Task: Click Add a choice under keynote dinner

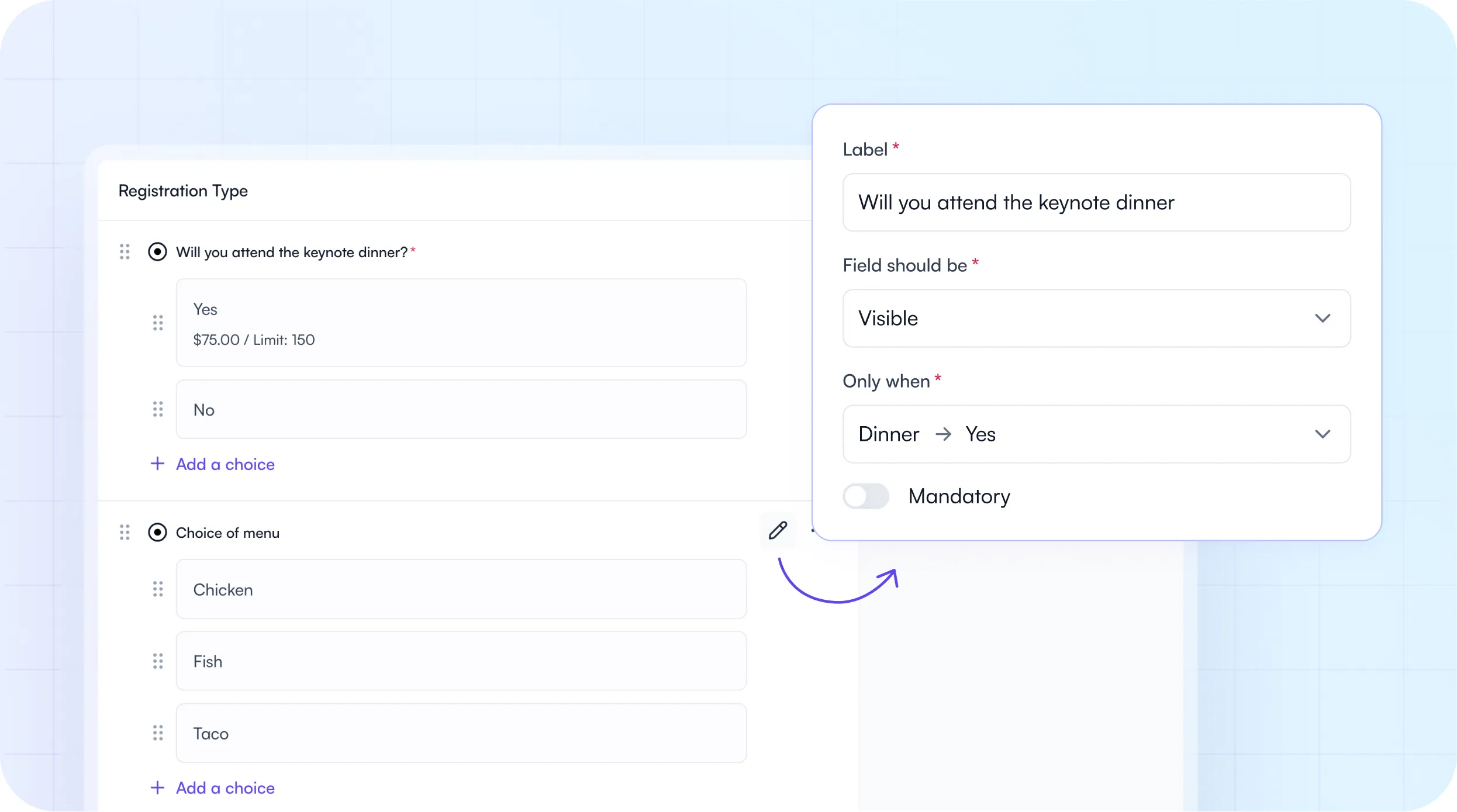Action: [225, 464]
